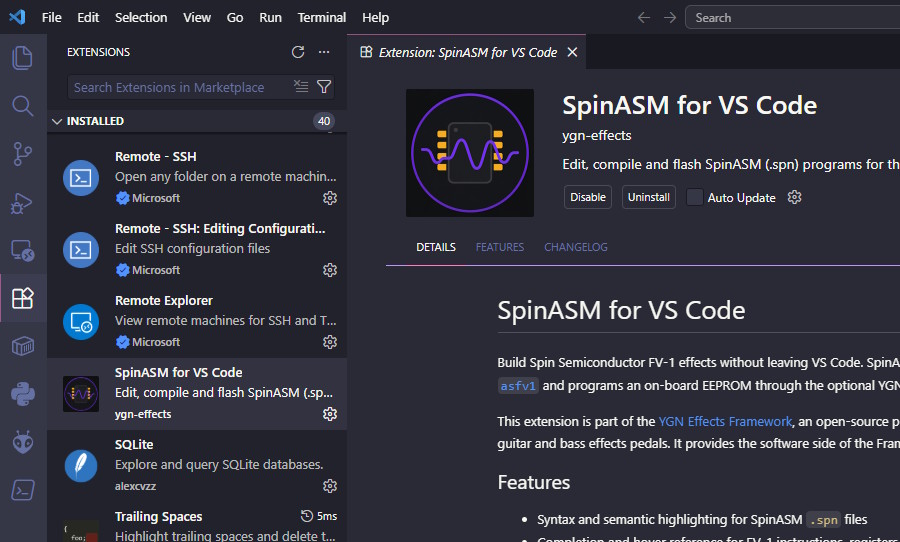Switch to the FEATURES tab

(x=499, y=247)
